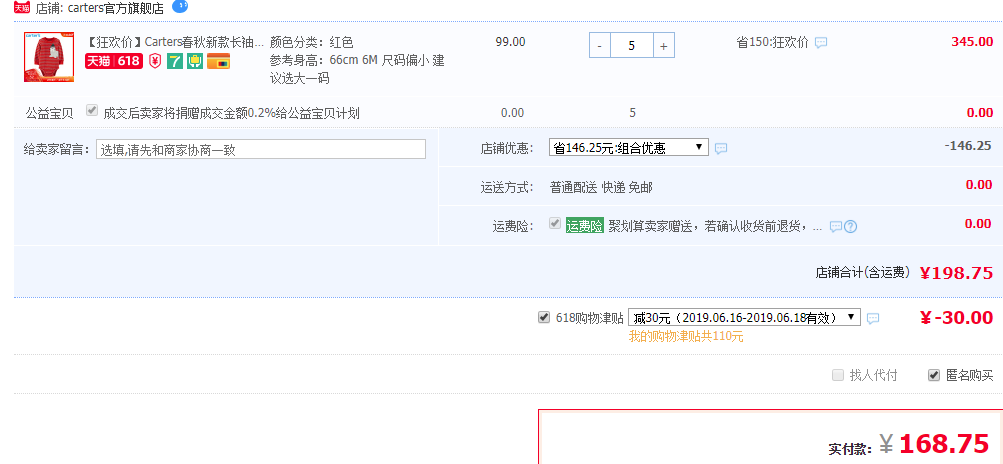Toggle the 运费险 shipping insurance checkbox

555,223
